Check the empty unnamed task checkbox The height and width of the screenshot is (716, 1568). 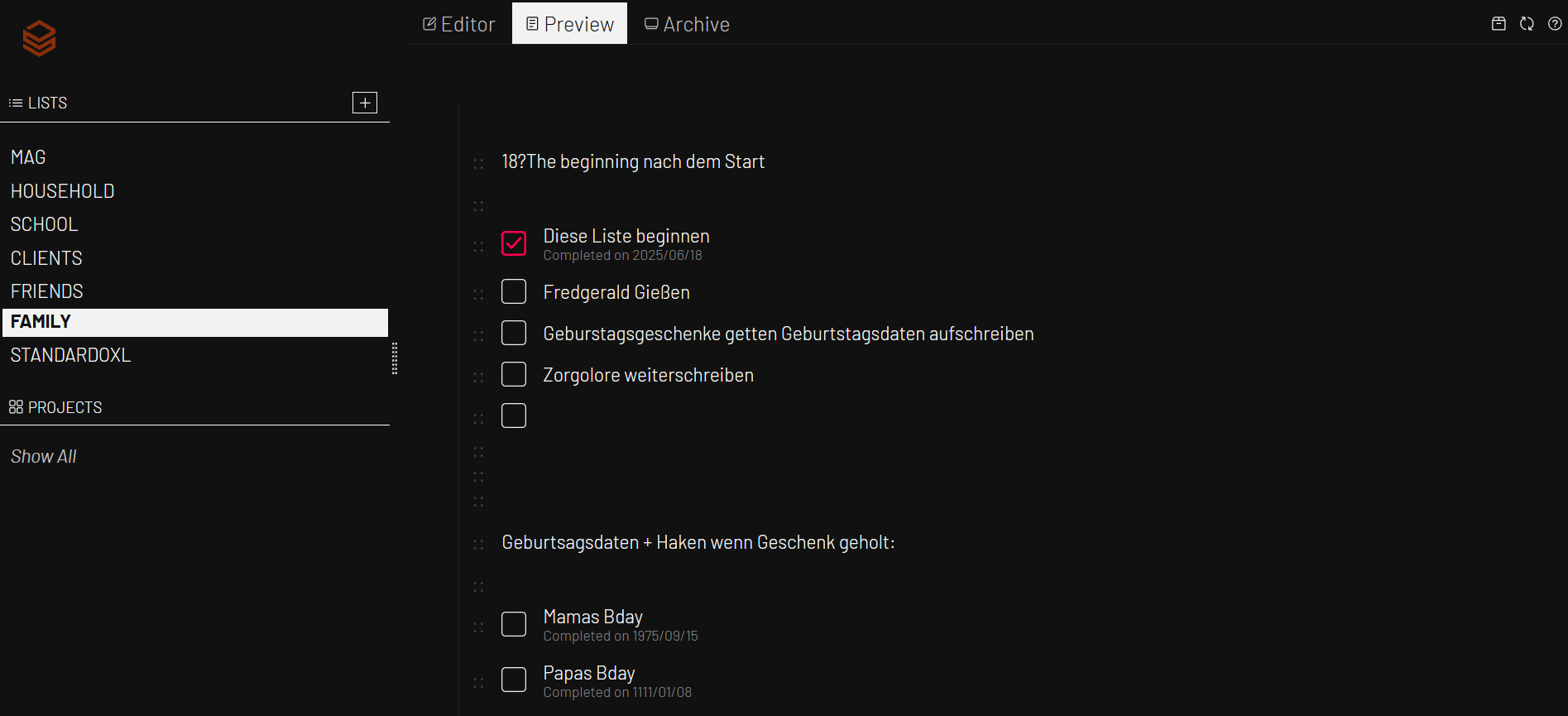coord(514,416)
